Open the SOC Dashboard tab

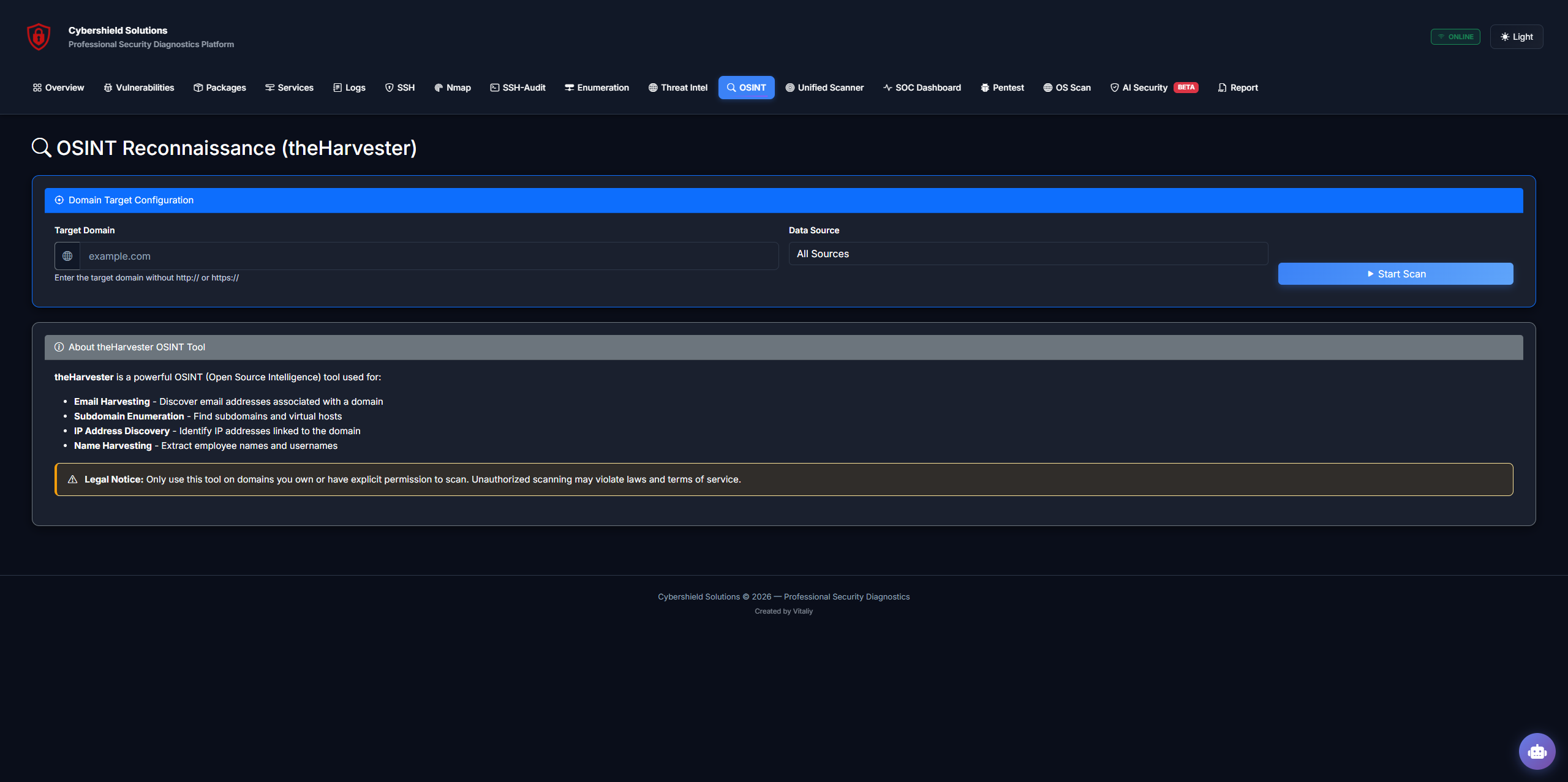[x=922, y=88]
